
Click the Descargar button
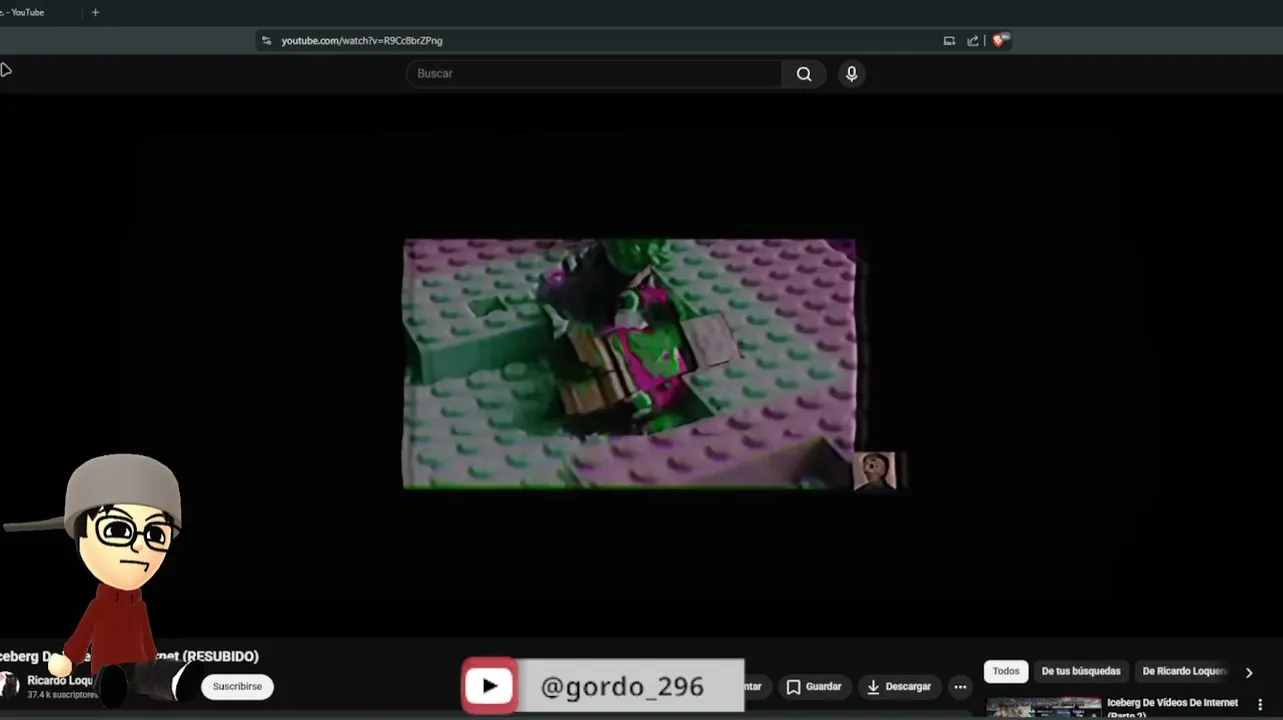point(898,687)
